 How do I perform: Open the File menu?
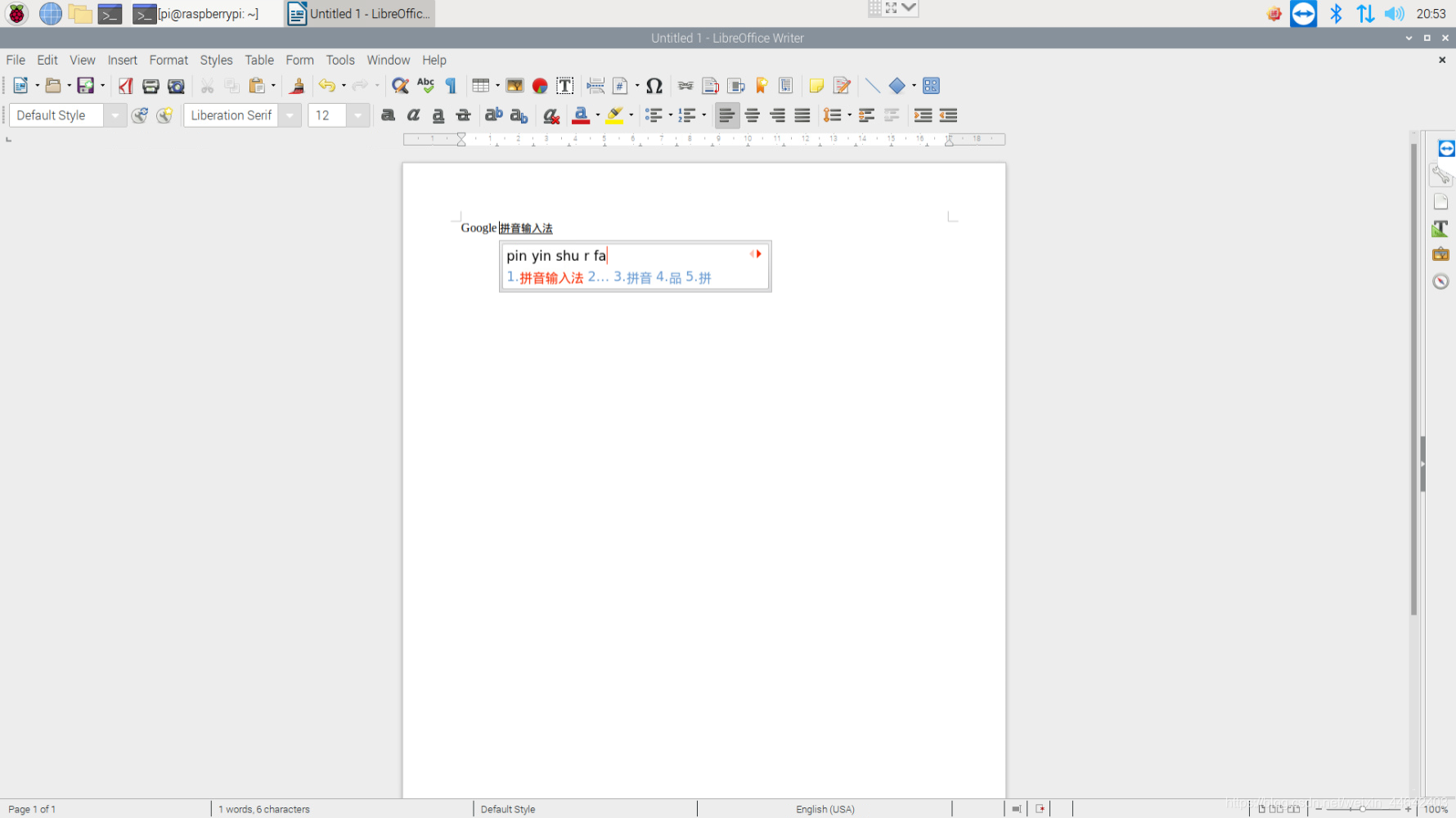pyautogui.click(x=16, y=60)
